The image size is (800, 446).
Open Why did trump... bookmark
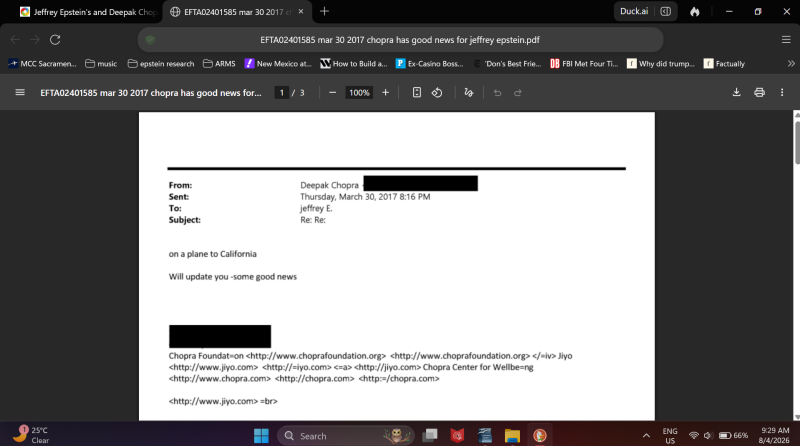pos(661,64)
